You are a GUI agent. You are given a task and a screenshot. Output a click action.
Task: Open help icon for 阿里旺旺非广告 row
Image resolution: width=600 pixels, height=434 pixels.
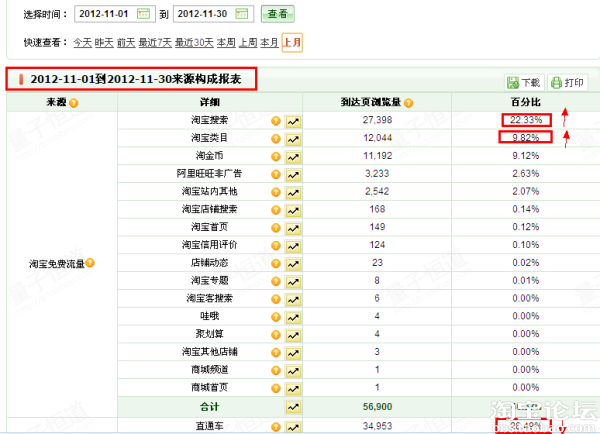pos(276,175)
